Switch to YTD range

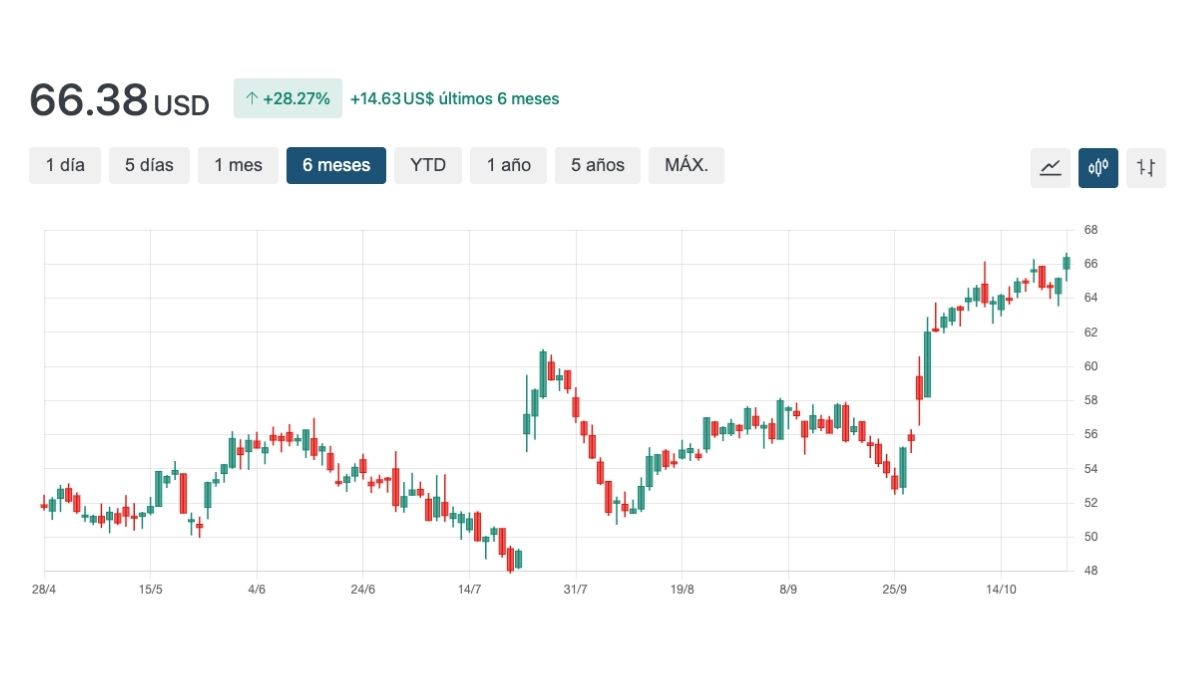(x=428, y=165)
